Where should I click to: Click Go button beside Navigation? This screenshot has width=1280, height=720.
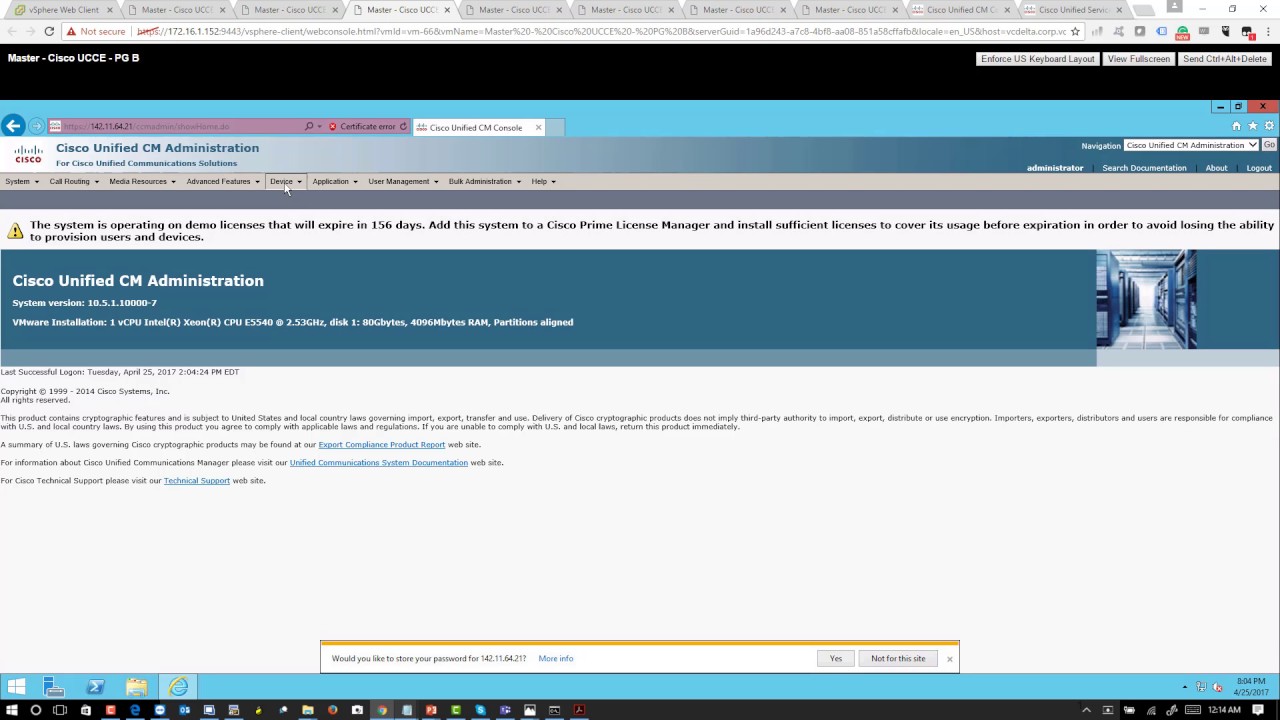[1269, 145]
